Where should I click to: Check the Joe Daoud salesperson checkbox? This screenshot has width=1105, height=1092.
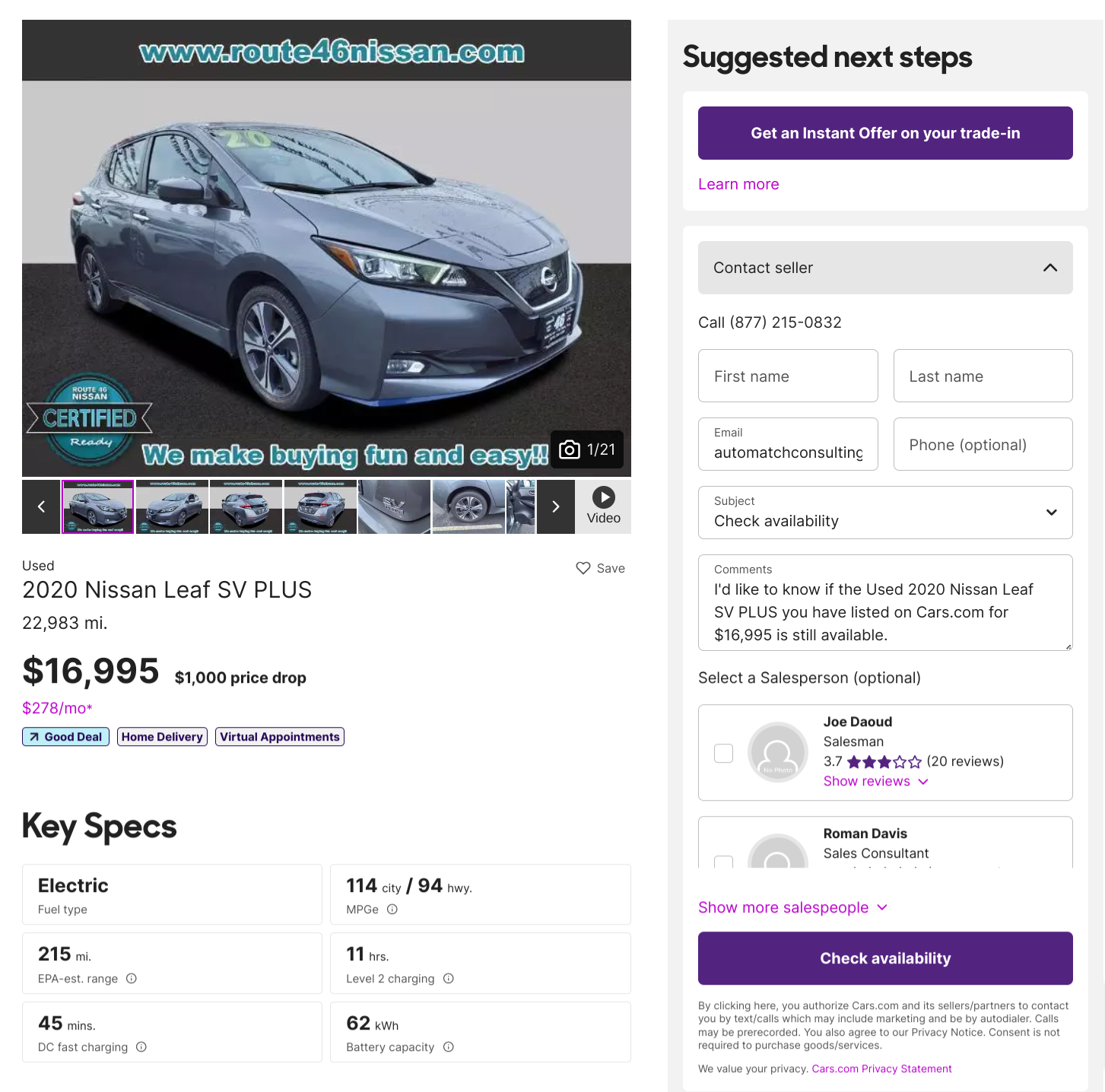(x=724, y=753)
